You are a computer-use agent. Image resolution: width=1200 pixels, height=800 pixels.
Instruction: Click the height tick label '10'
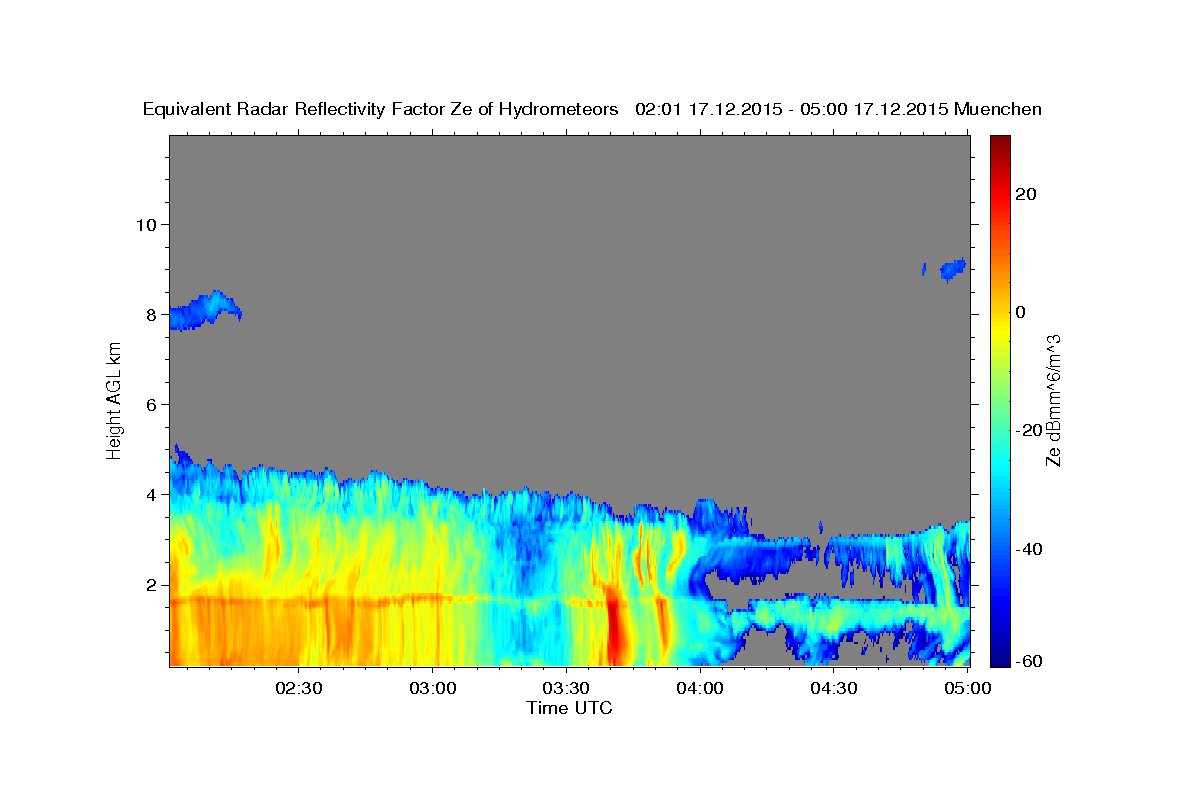pos(146,224)
